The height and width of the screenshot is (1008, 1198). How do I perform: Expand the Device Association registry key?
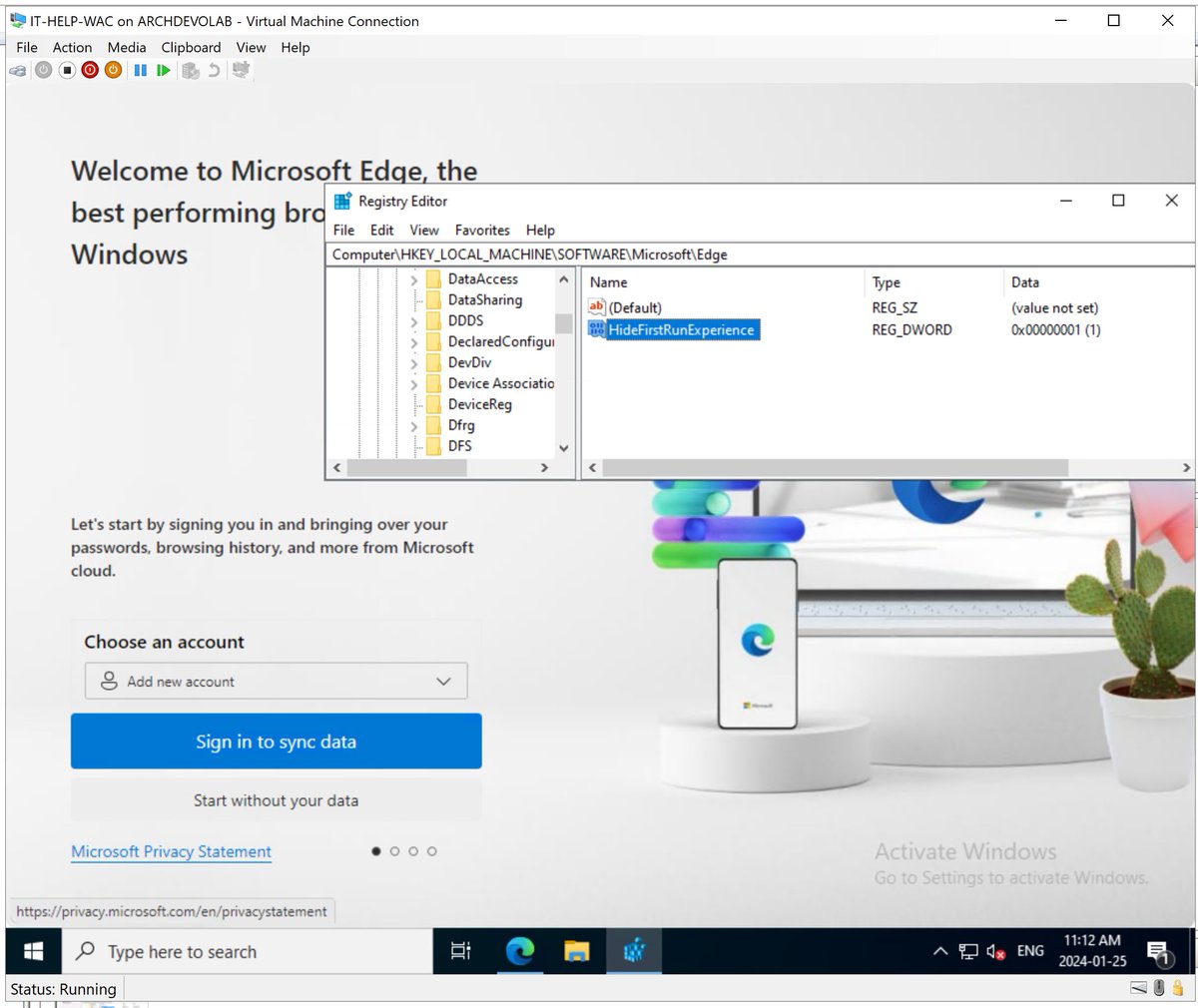pyautogui.click(x=414, y=384)
